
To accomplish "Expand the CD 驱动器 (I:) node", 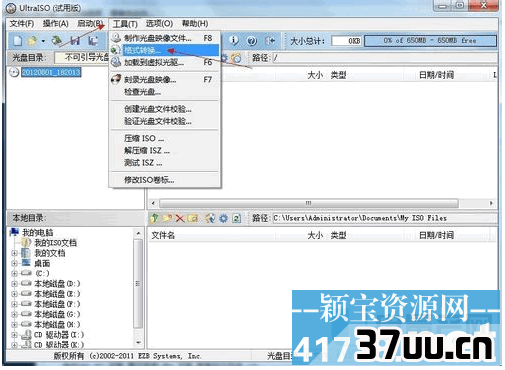I will [14, 335].
